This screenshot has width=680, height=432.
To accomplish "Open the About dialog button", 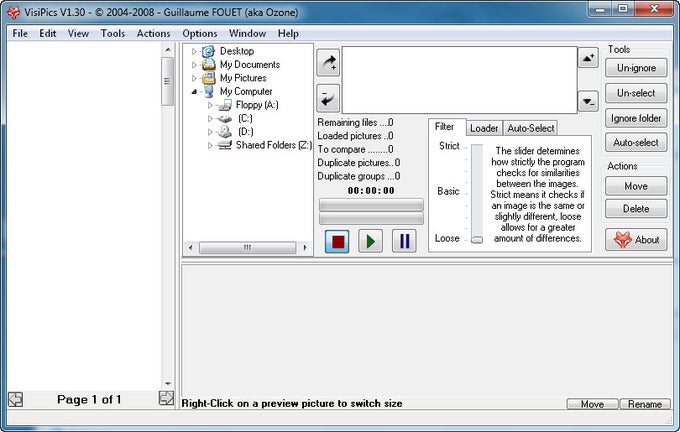I will [x=636, y=240].
